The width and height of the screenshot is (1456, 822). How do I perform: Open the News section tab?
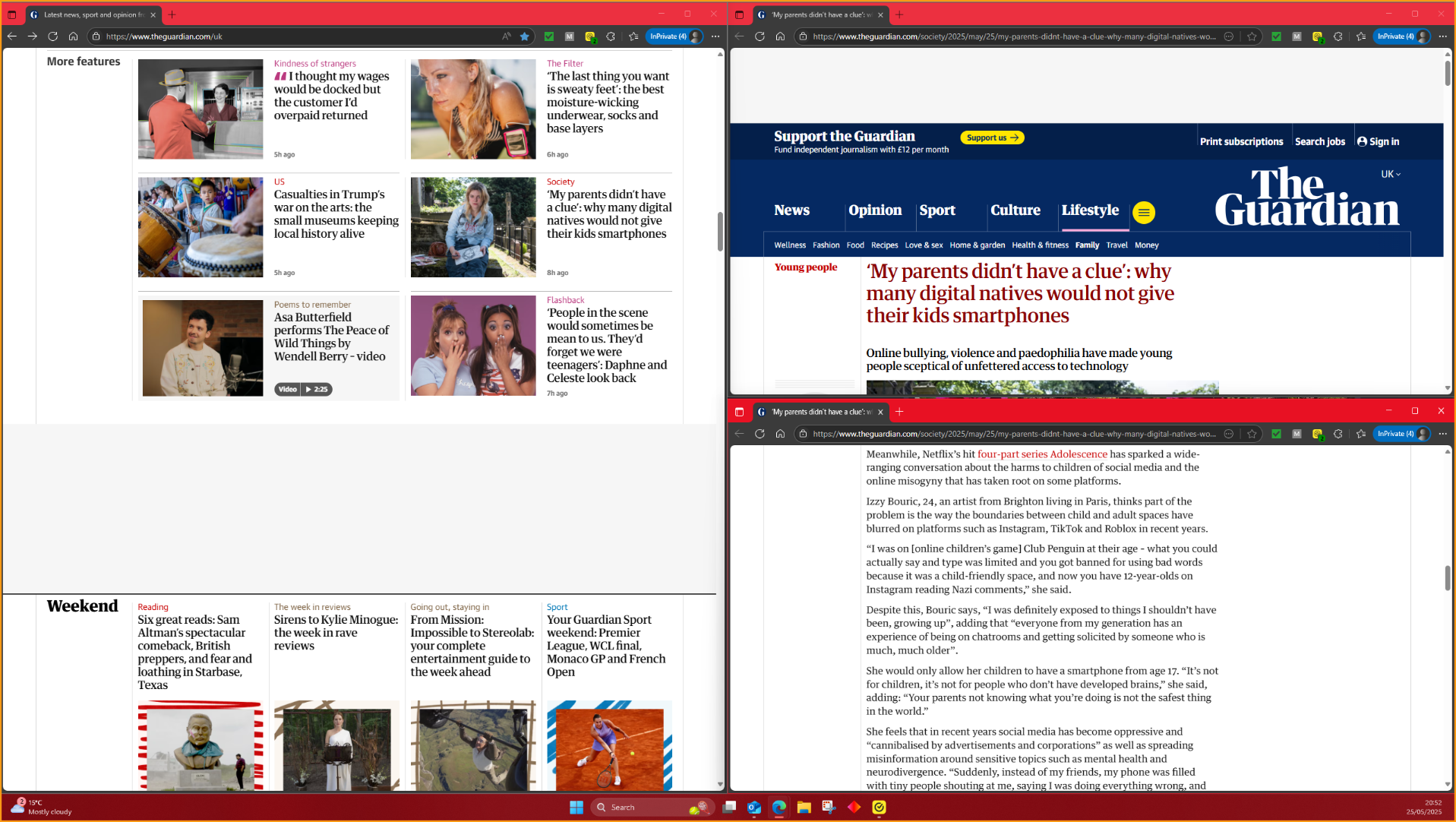[x=791, y=210]
